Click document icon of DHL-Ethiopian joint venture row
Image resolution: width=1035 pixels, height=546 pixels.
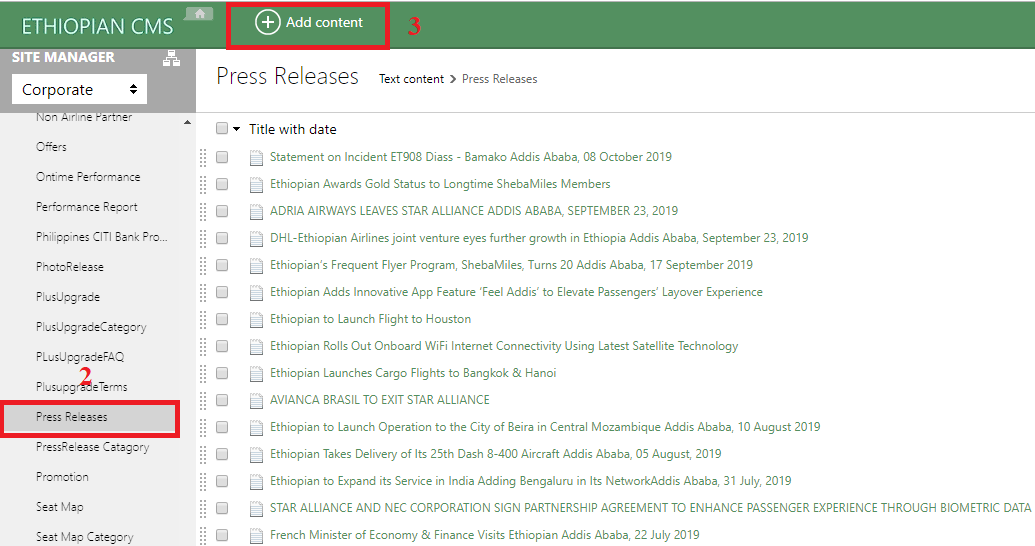pos(256,239)
